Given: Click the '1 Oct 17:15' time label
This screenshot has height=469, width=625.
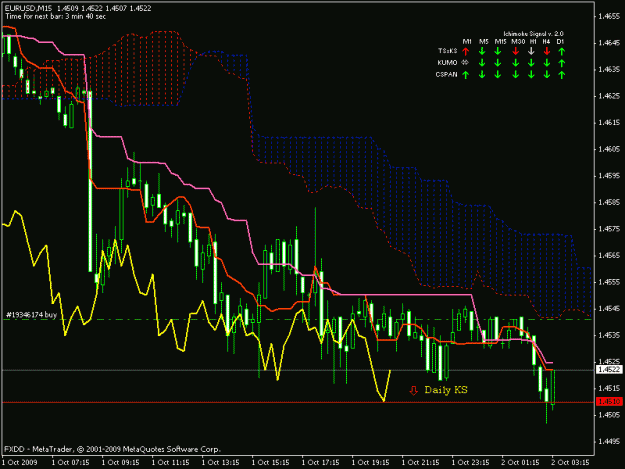Looking at the screenshot, I should point(320,463).
